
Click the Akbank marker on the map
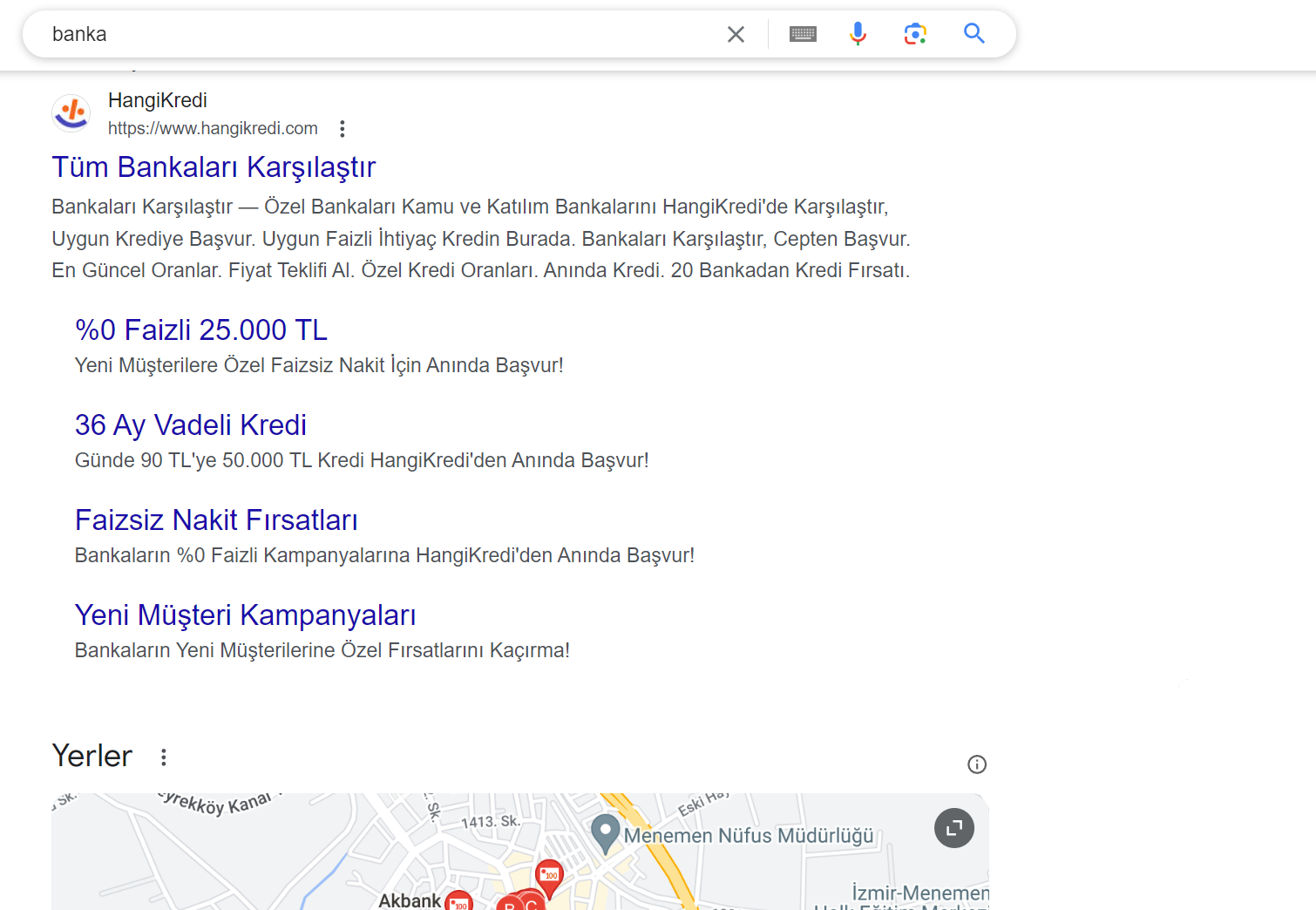coord(458,900)
